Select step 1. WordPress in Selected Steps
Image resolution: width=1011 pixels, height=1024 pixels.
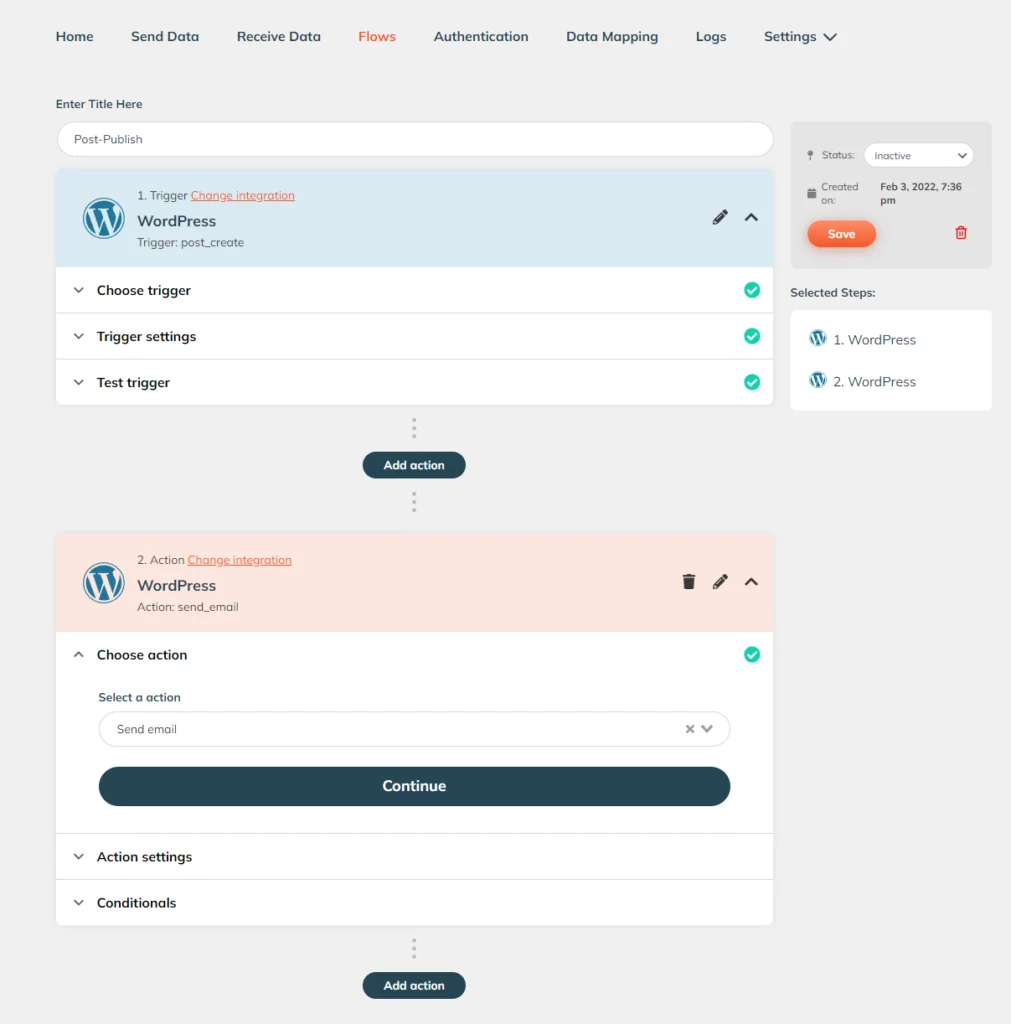[863, 339]
